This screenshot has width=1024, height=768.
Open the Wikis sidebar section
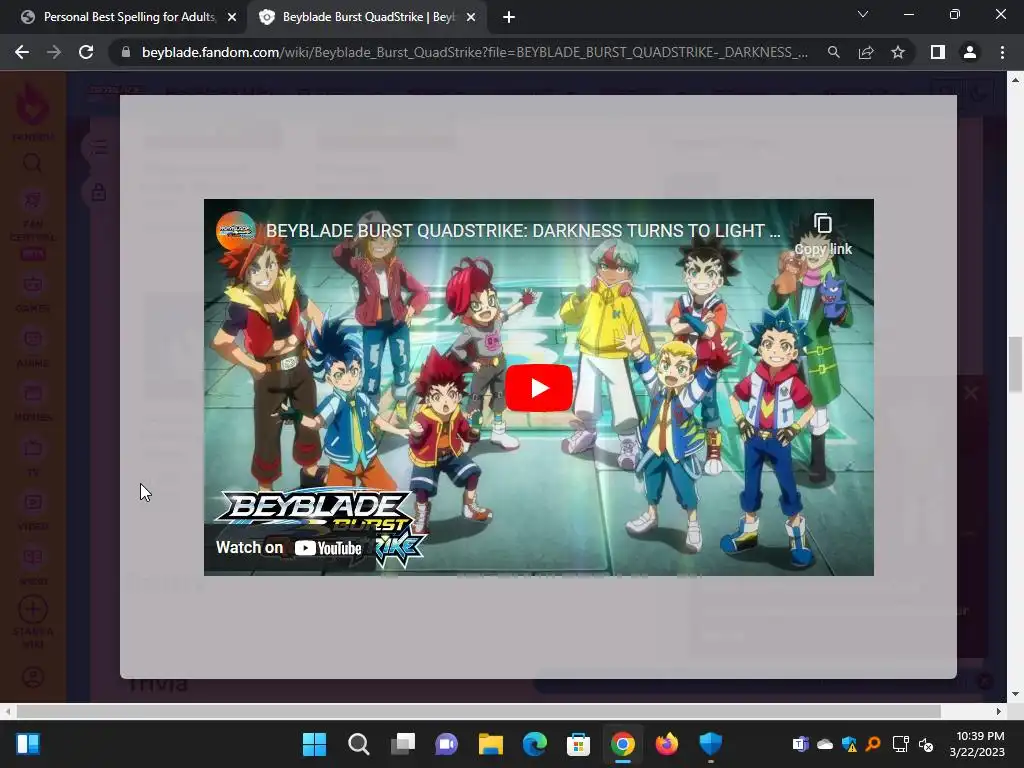coord(33,566)
